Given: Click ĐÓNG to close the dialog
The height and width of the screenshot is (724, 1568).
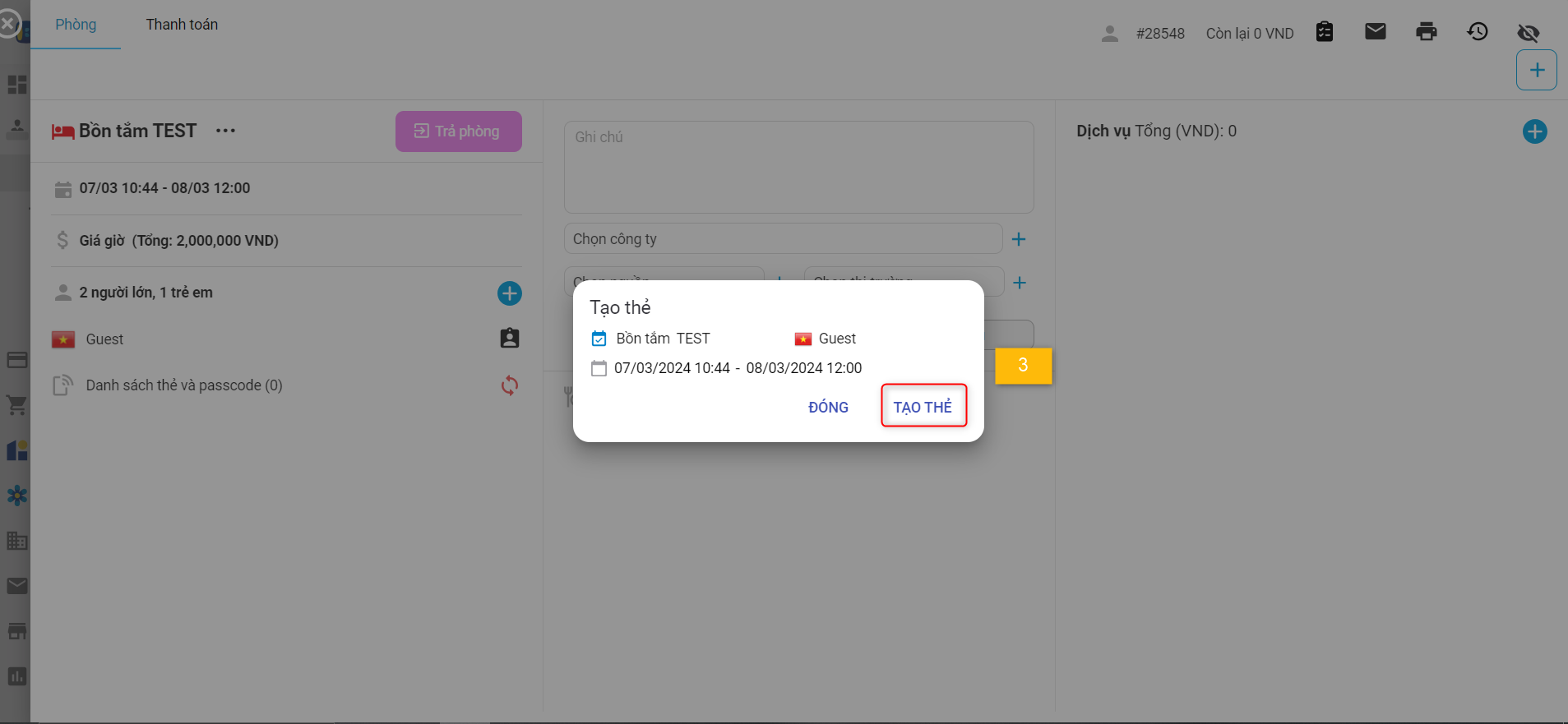Looking at the screenshot, I should point(828,407).
